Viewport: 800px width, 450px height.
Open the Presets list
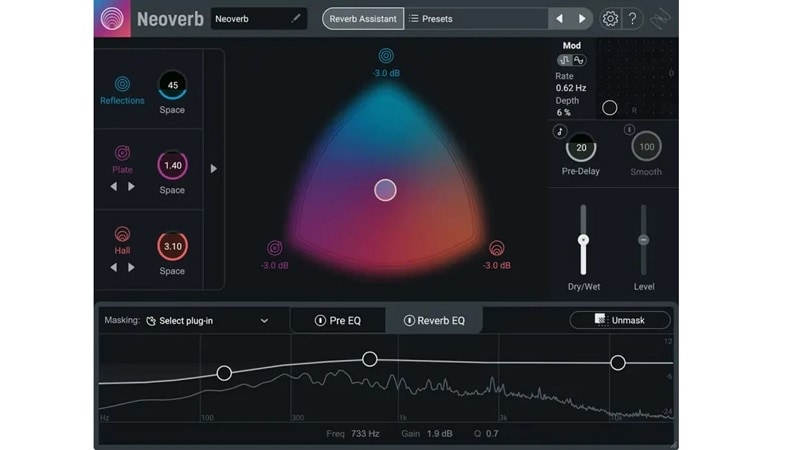click(x=476, y=19)
